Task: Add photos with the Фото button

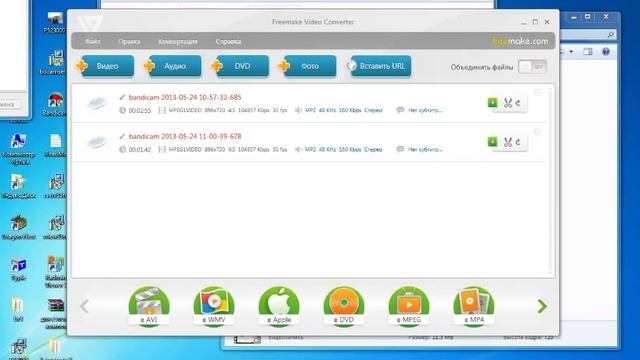Action: pyautogui.click(x=309, y=66)
